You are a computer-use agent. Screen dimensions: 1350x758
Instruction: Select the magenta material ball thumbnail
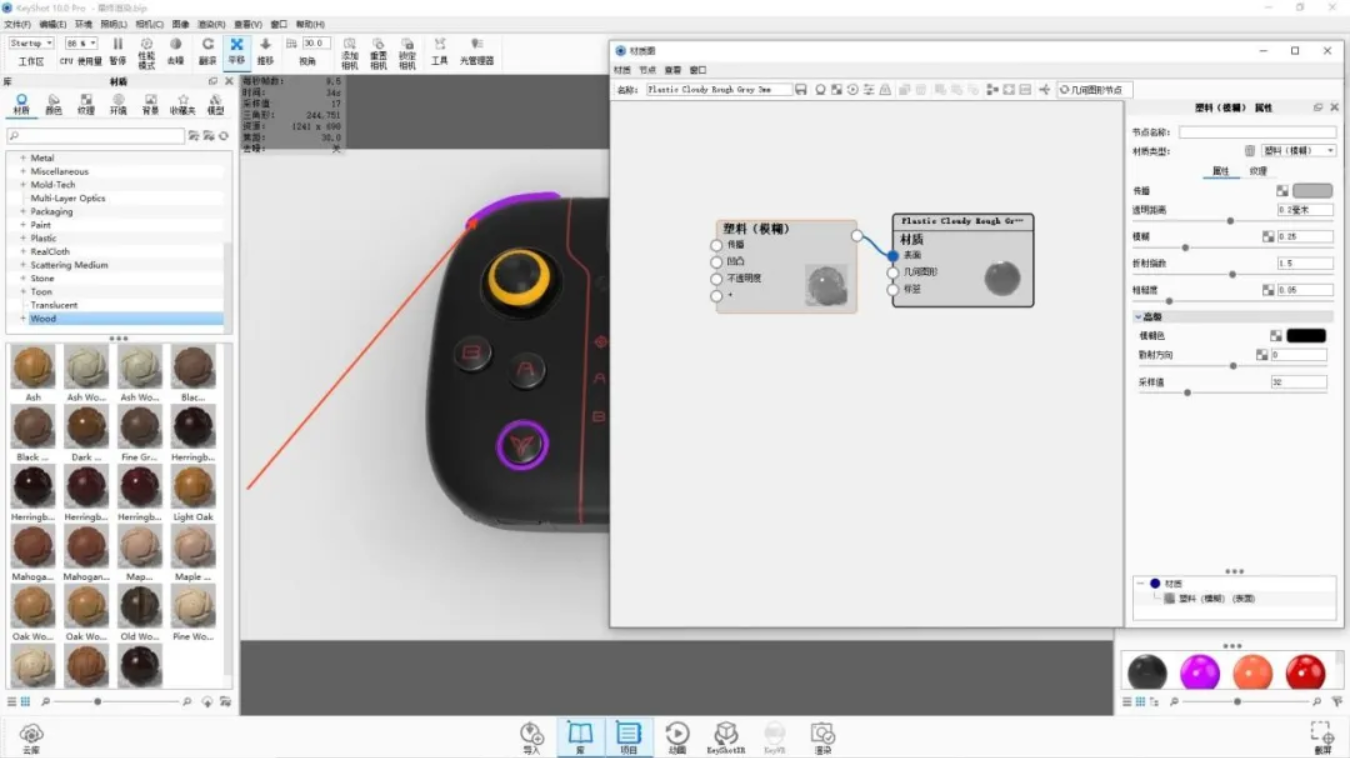[x=1199, y=673]
